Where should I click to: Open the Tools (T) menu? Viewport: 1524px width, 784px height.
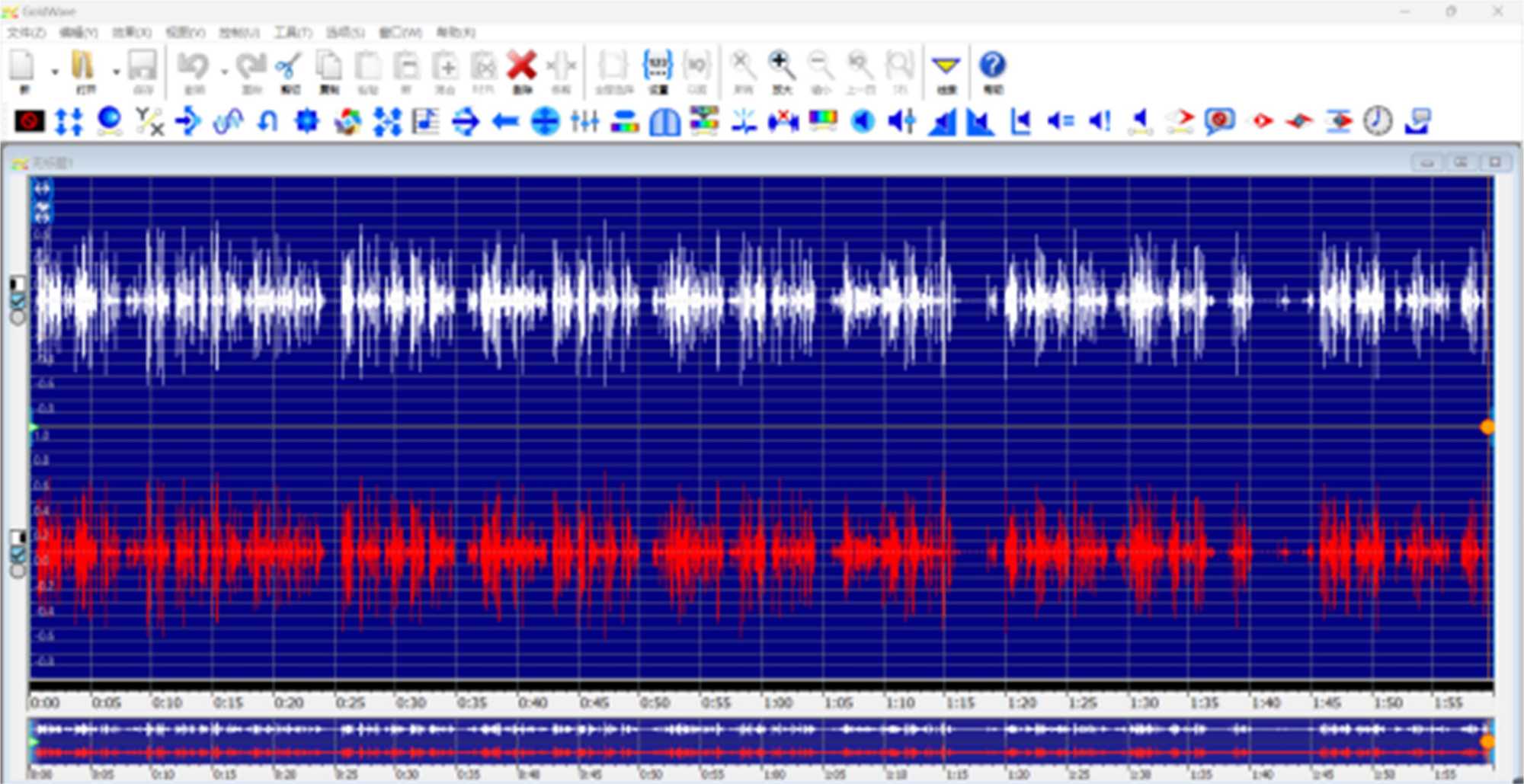click(x=293, y=32)
